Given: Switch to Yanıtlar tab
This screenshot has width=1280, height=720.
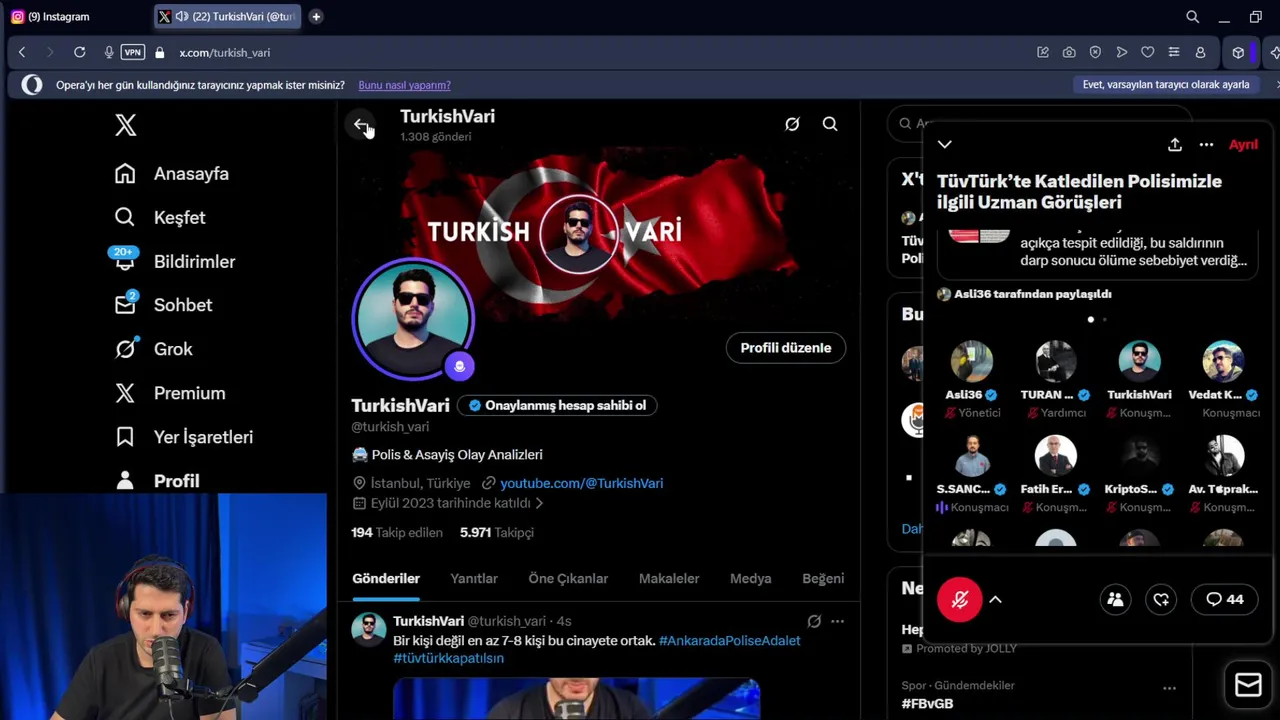Looking at the screenshot, I should click(x=474, y=578).
